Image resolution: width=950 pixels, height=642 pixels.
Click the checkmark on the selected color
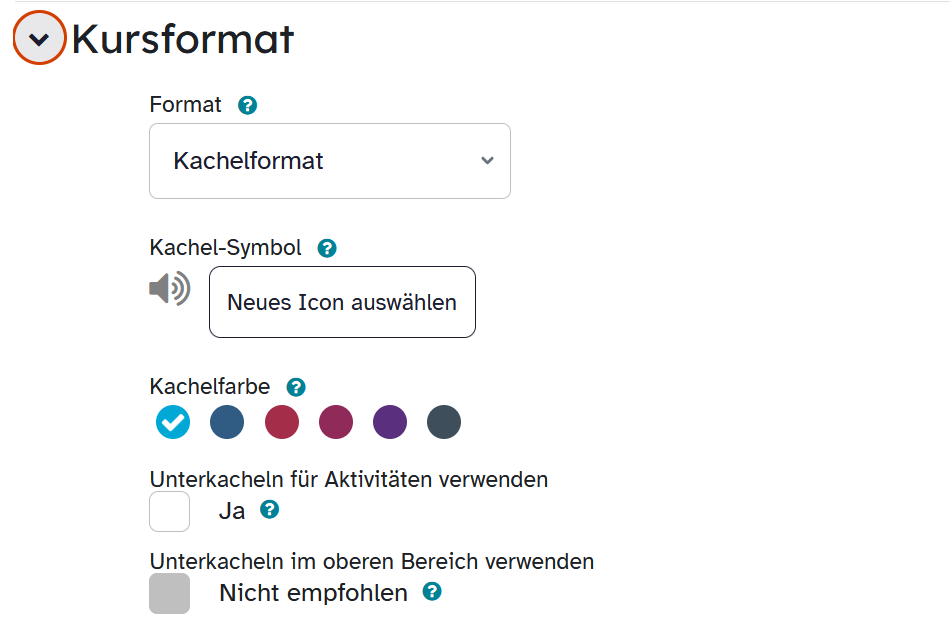click(172, 422)
